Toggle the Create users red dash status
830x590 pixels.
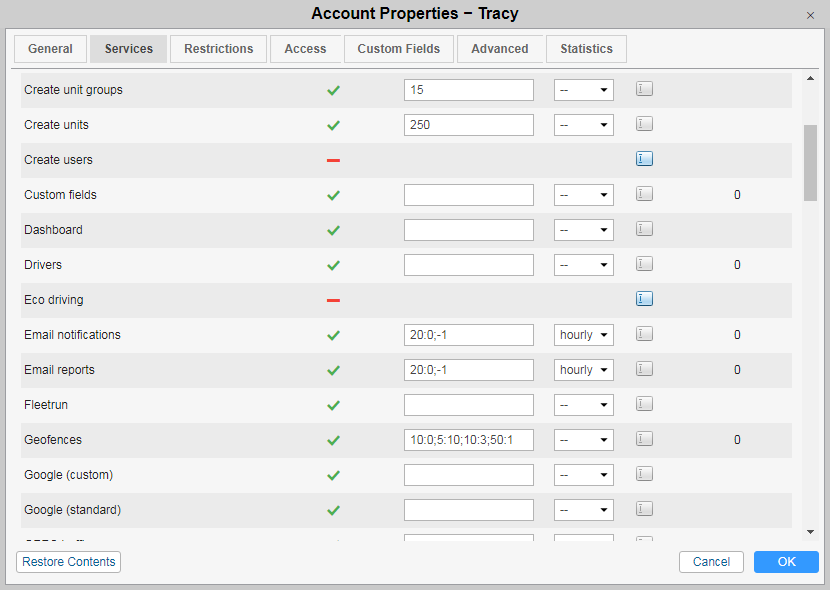(x=333, y=160)
